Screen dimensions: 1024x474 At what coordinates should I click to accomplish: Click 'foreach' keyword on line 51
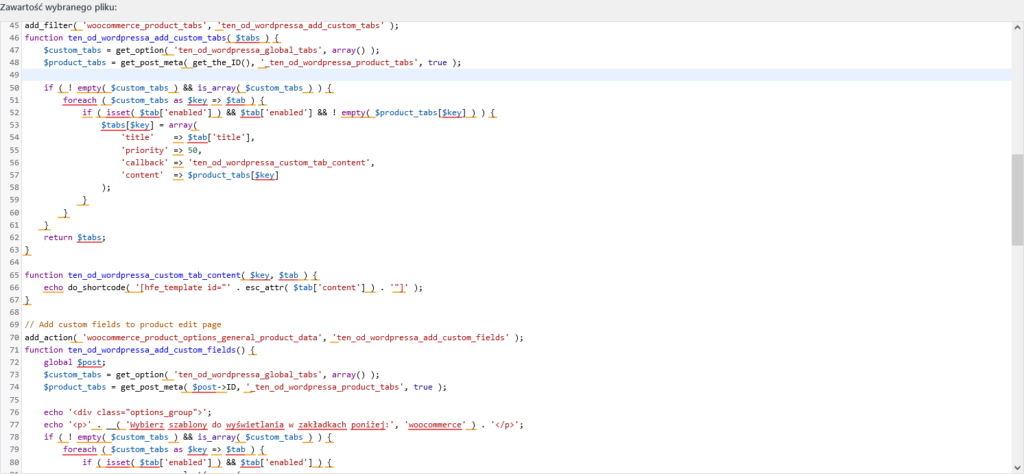[78, 100]
